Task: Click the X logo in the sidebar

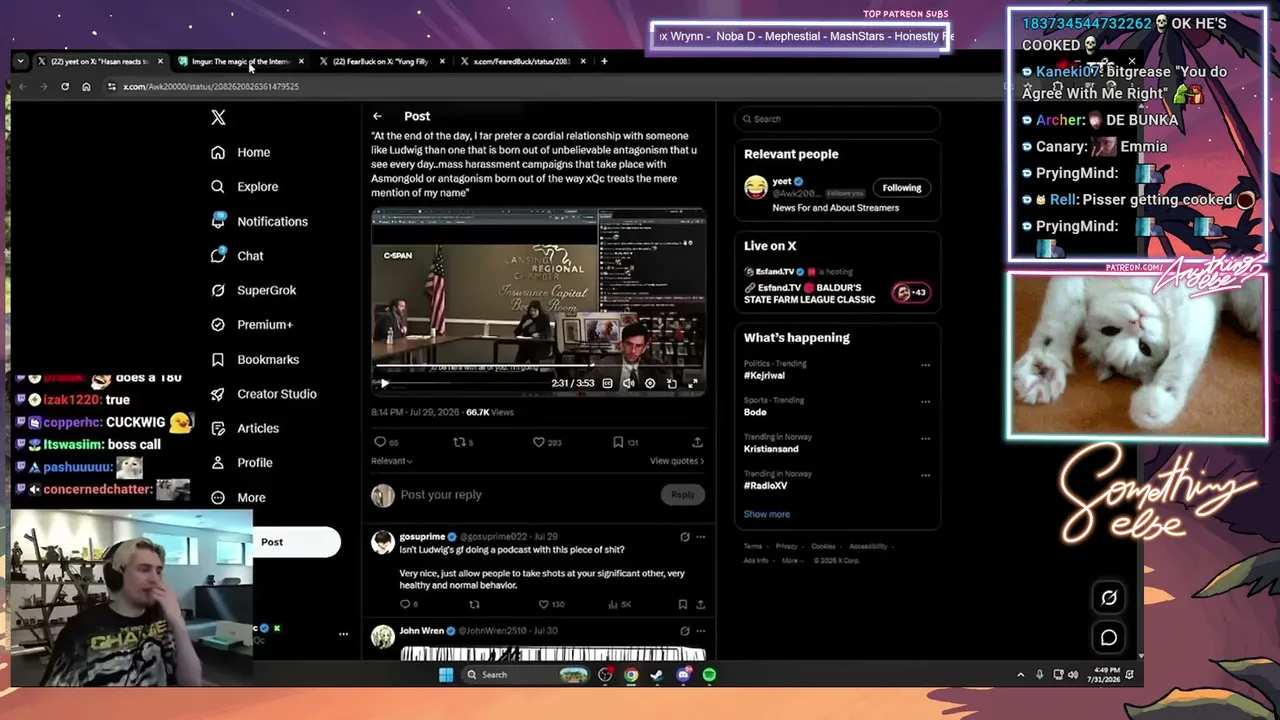Action: (218, 117)
